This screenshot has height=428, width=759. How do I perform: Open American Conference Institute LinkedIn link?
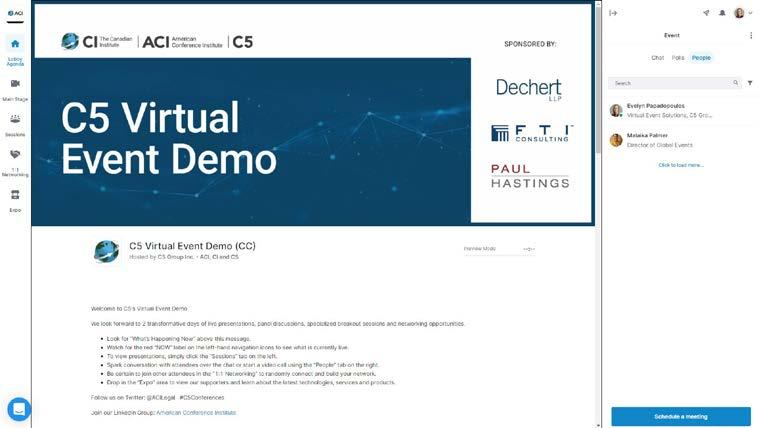pos(196,413)
